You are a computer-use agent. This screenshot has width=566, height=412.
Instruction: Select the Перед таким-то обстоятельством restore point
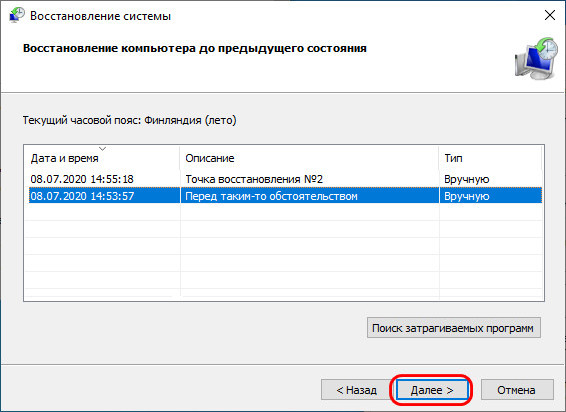click(x=271, y=196)
